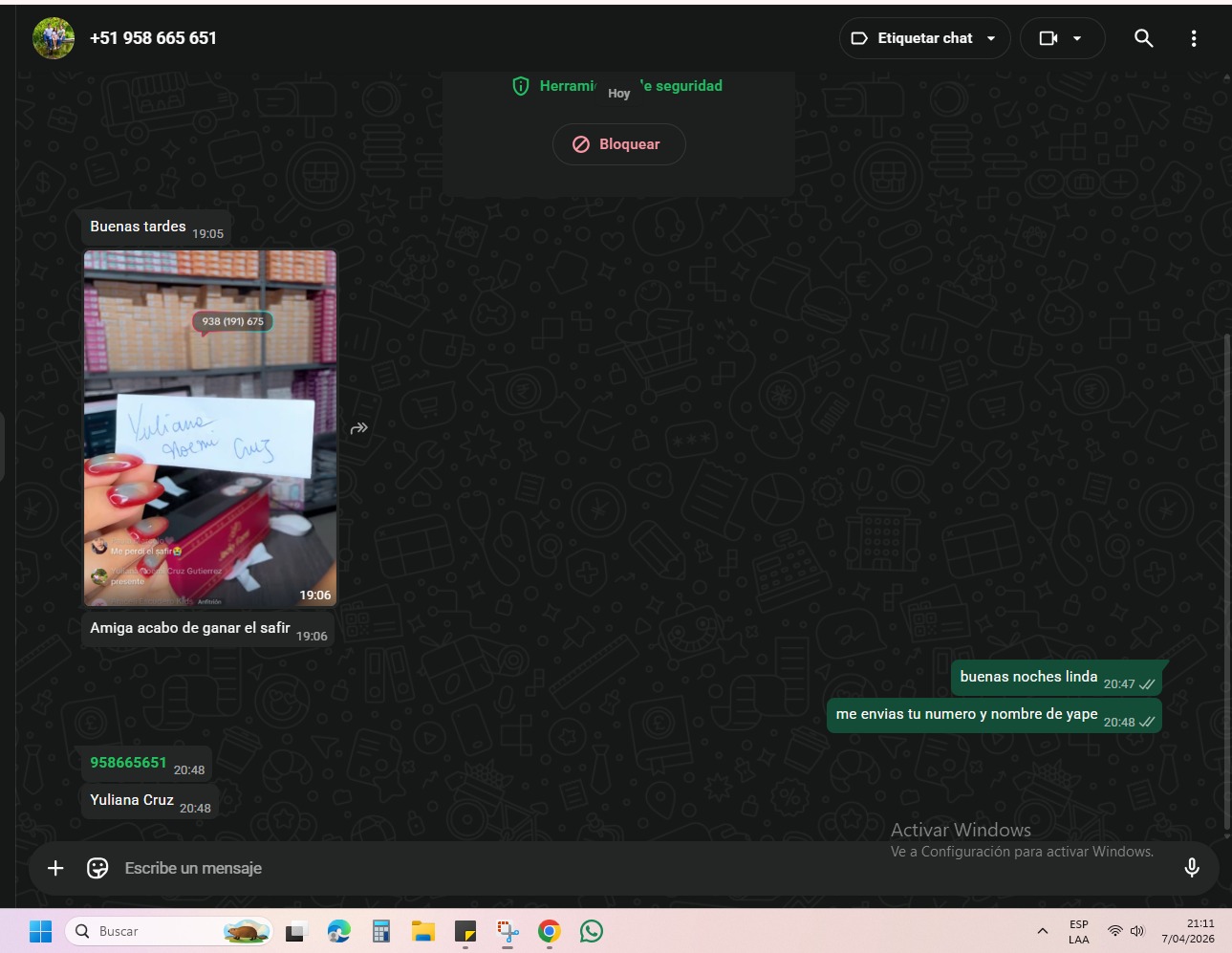Show hidden system tray icons chevron
Image resolution: width=1232 pixels, height=953 pixels.
(1042, 931)
